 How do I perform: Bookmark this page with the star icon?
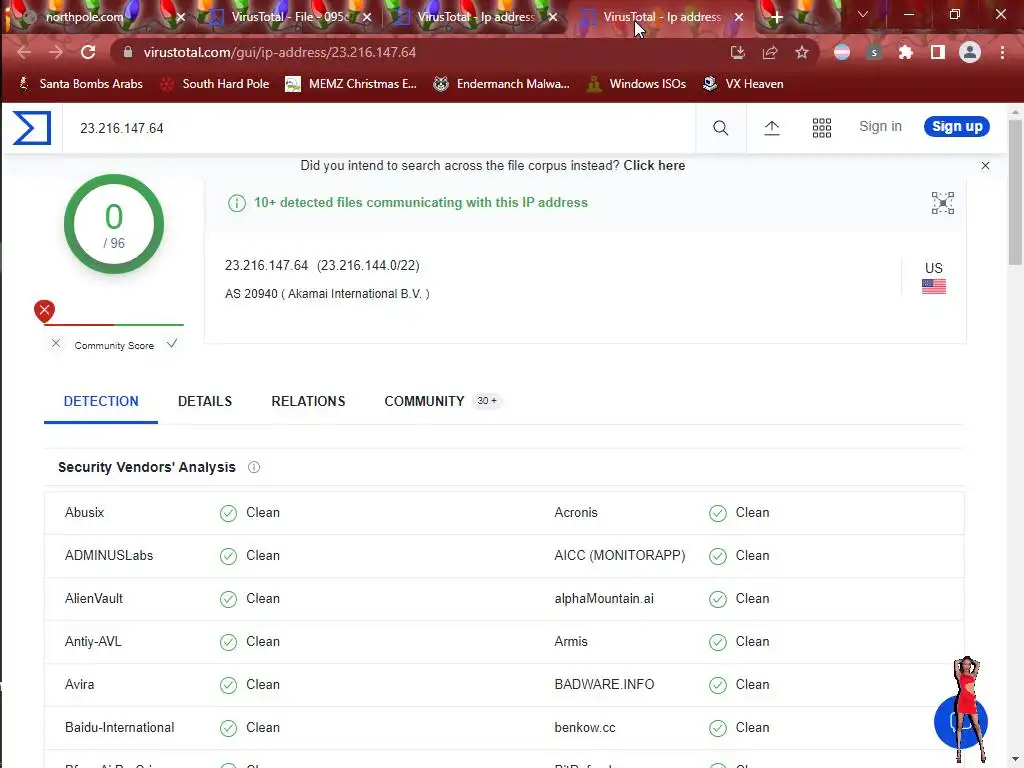click(x=802, y=52)
